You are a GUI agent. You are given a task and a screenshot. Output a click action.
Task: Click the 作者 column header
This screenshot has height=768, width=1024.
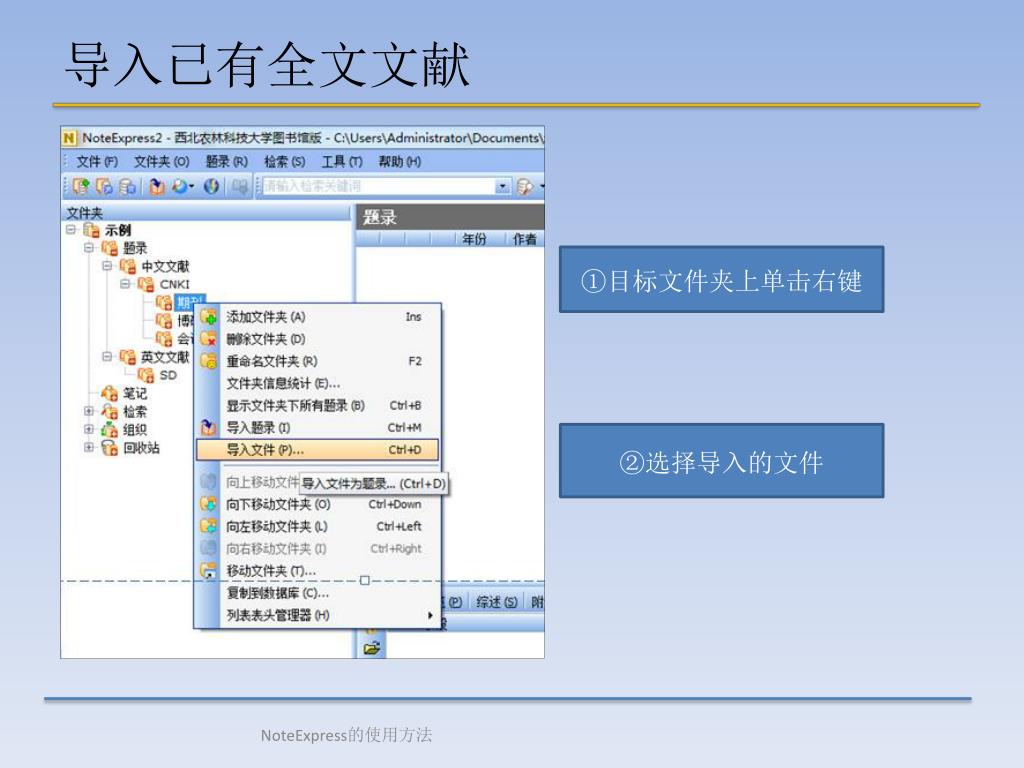tap(524, 239)
